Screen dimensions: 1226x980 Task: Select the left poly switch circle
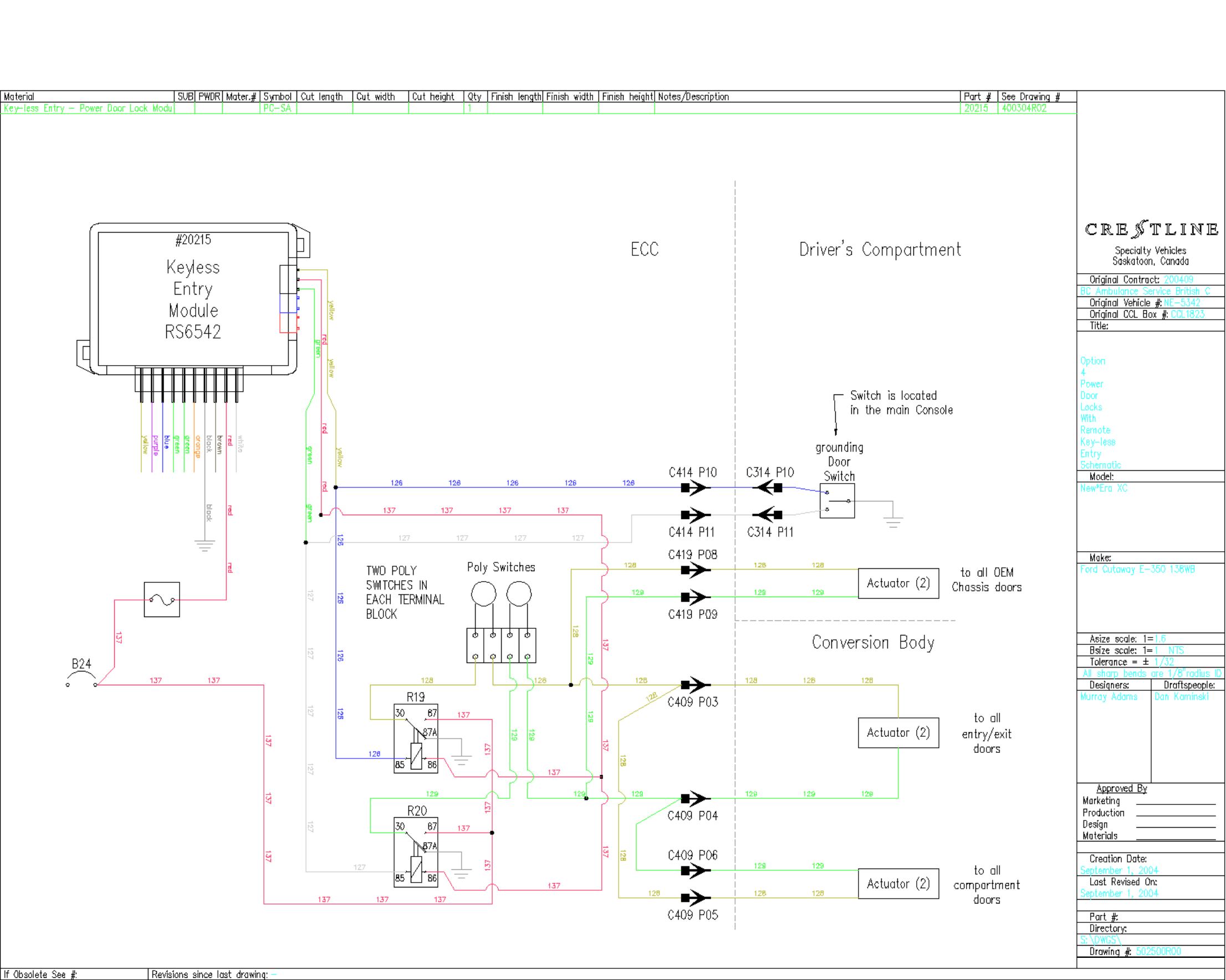tap(483, 594)
